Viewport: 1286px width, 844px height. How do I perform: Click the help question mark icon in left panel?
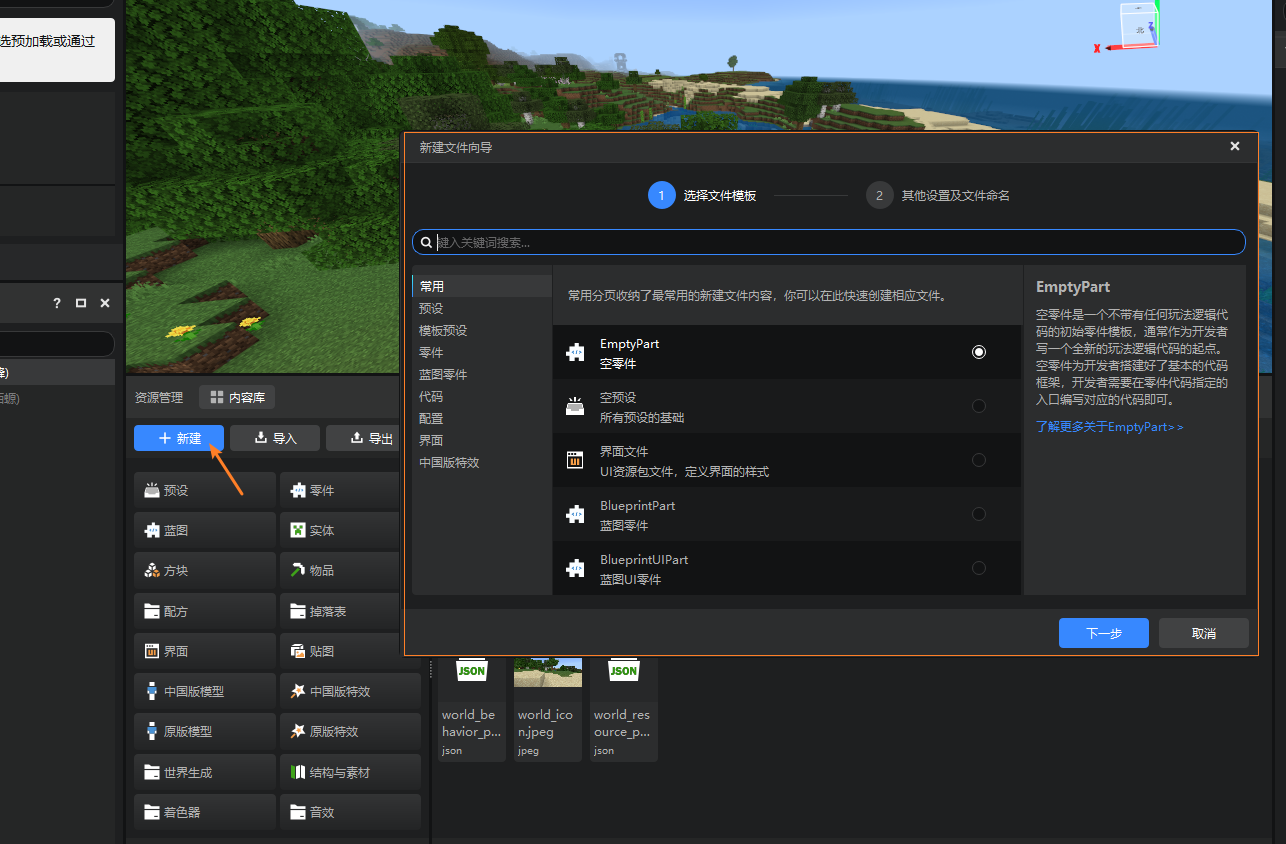click(57, 303)
